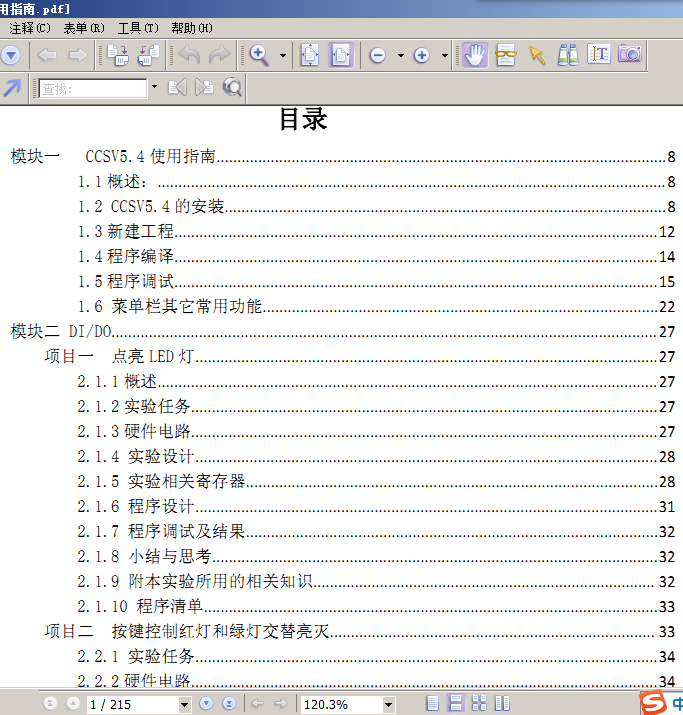Switch to continuous facing pages layout
This screenshot has height=715, width=683.
[479, 703]
